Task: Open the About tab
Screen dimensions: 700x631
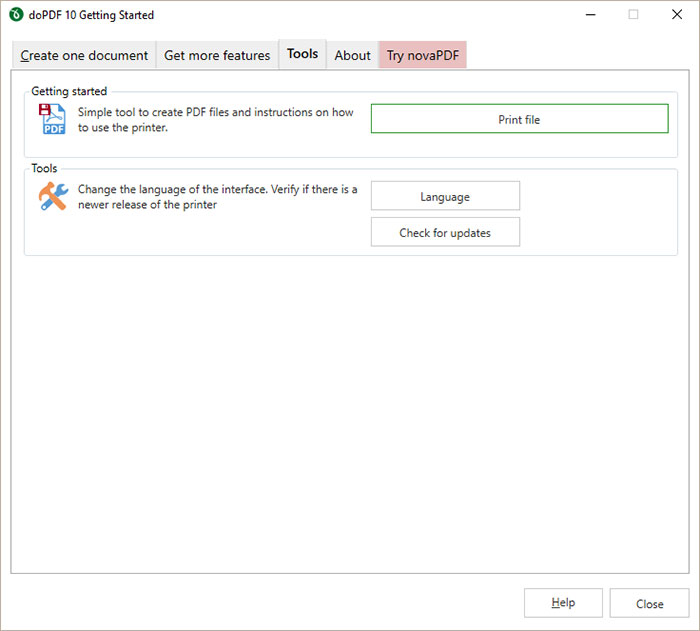Action: point(352,55)
